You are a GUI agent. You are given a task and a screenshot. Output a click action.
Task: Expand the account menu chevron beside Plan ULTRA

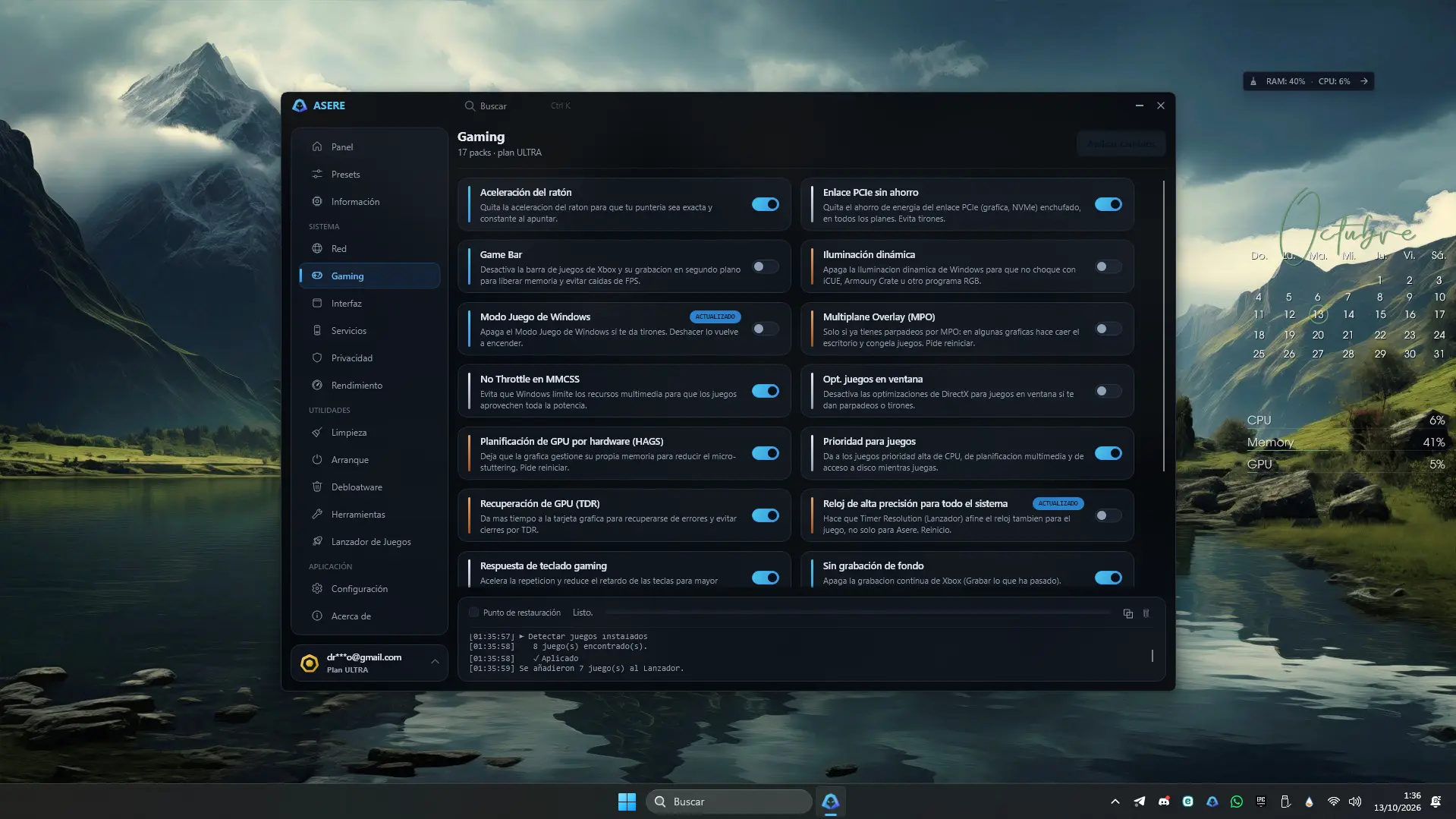(435, 662)
